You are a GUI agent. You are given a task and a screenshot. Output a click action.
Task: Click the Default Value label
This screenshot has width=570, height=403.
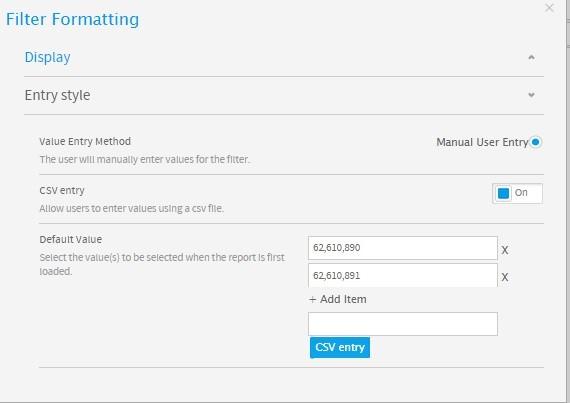71,239
